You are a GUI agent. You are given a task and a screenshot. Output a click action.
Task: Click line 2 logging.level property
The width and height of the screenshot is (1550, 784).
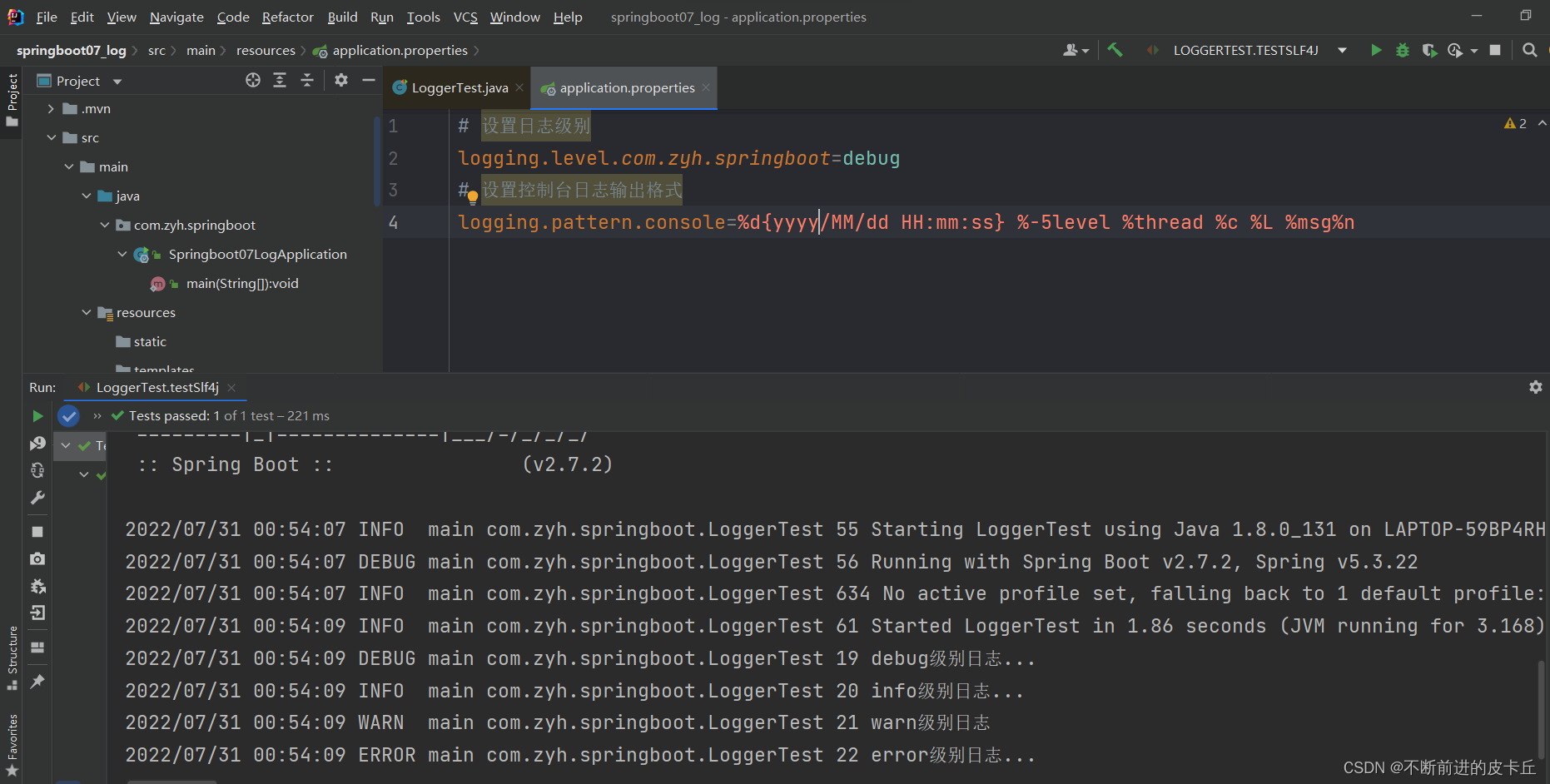tap(678, 158)
